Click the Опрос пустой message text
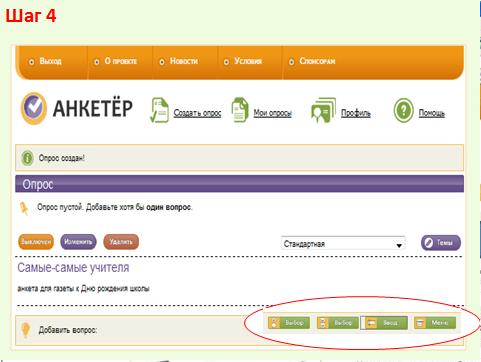The height and width of the screenshot is (362, 481). point(115,207)
